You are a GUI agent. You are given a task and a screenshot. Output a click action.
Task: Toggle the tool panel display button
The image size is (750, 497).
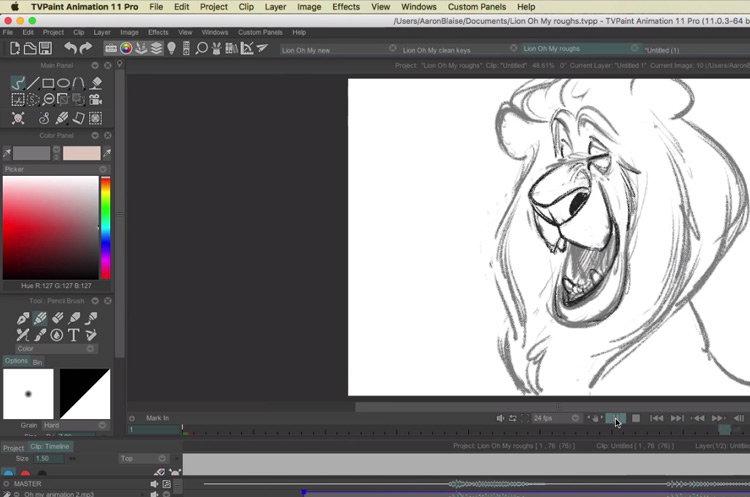coord(141,48)
